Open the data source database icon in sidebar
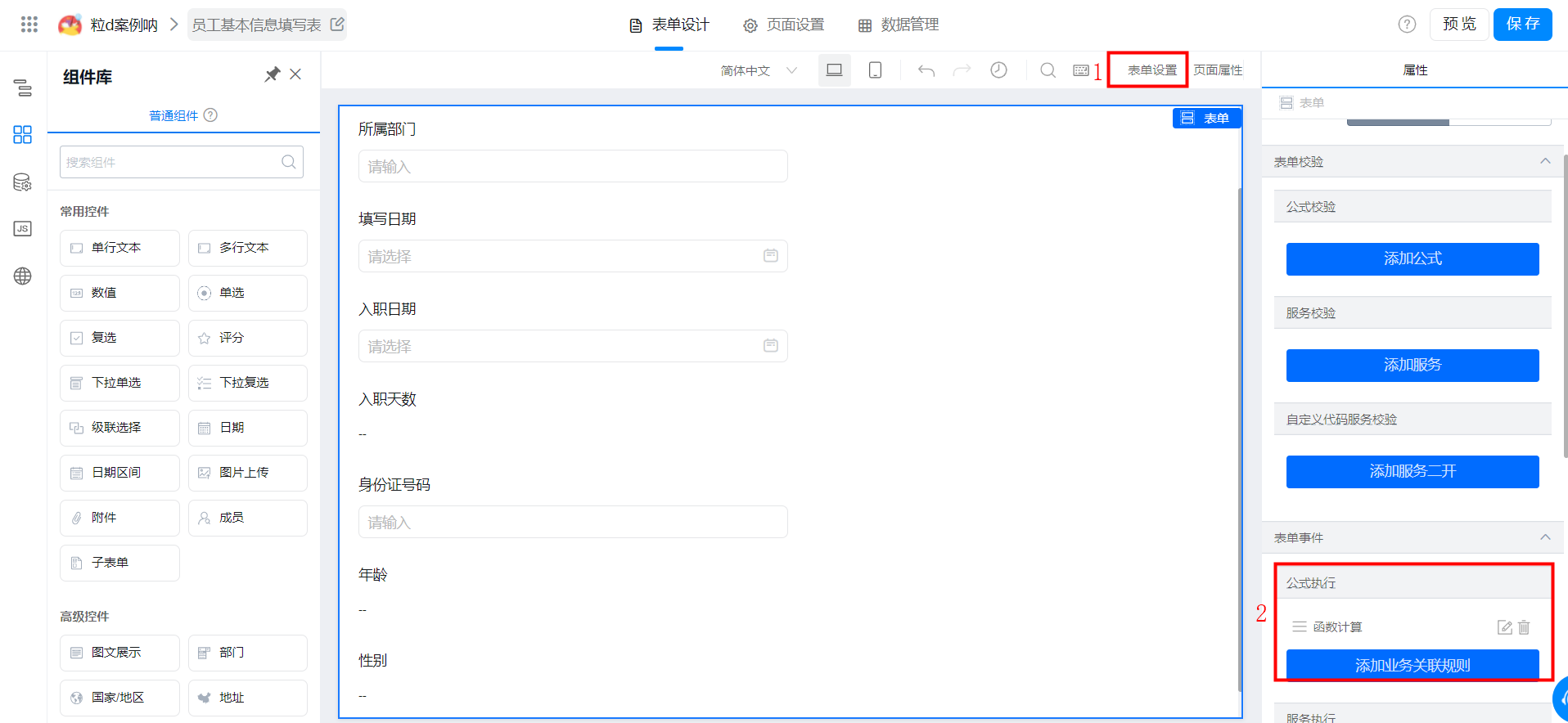The image size is (1568, 723). click(x=23, y=182)
